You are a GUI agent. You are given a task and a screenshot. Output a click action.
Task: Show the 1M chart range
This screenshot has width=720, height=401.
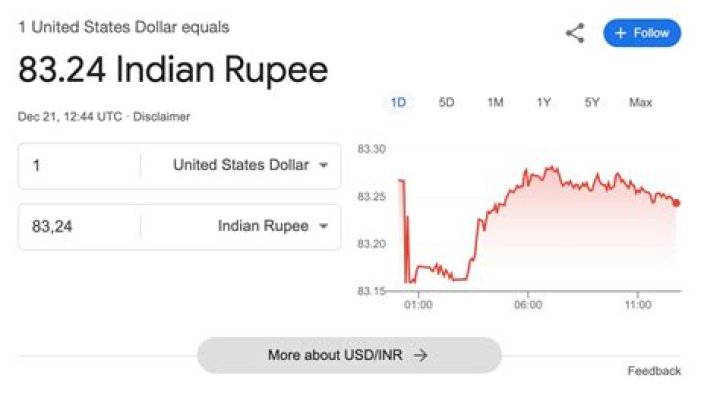click(x=495, y=102)
